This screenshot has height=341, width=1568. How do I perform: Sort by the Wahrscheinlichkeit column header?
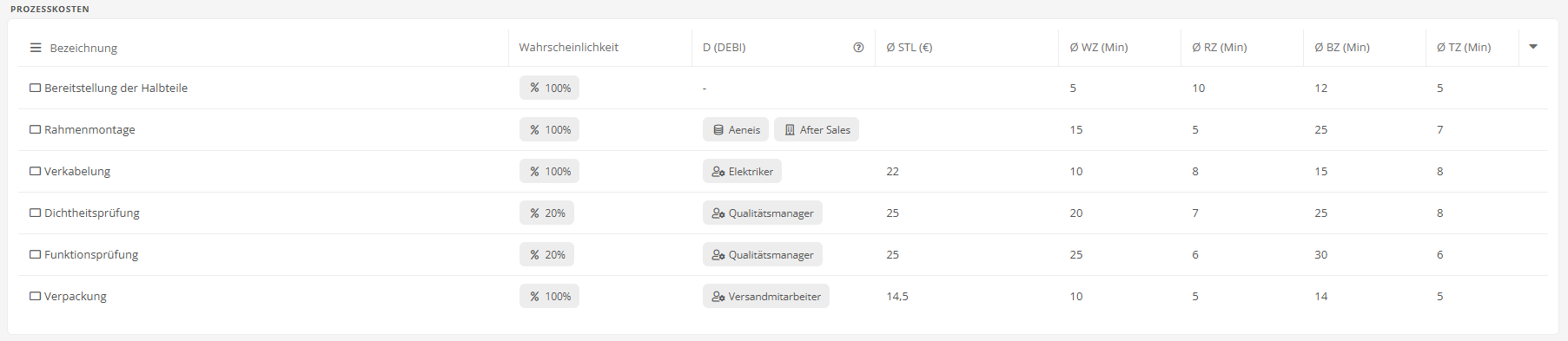(569, 47)
